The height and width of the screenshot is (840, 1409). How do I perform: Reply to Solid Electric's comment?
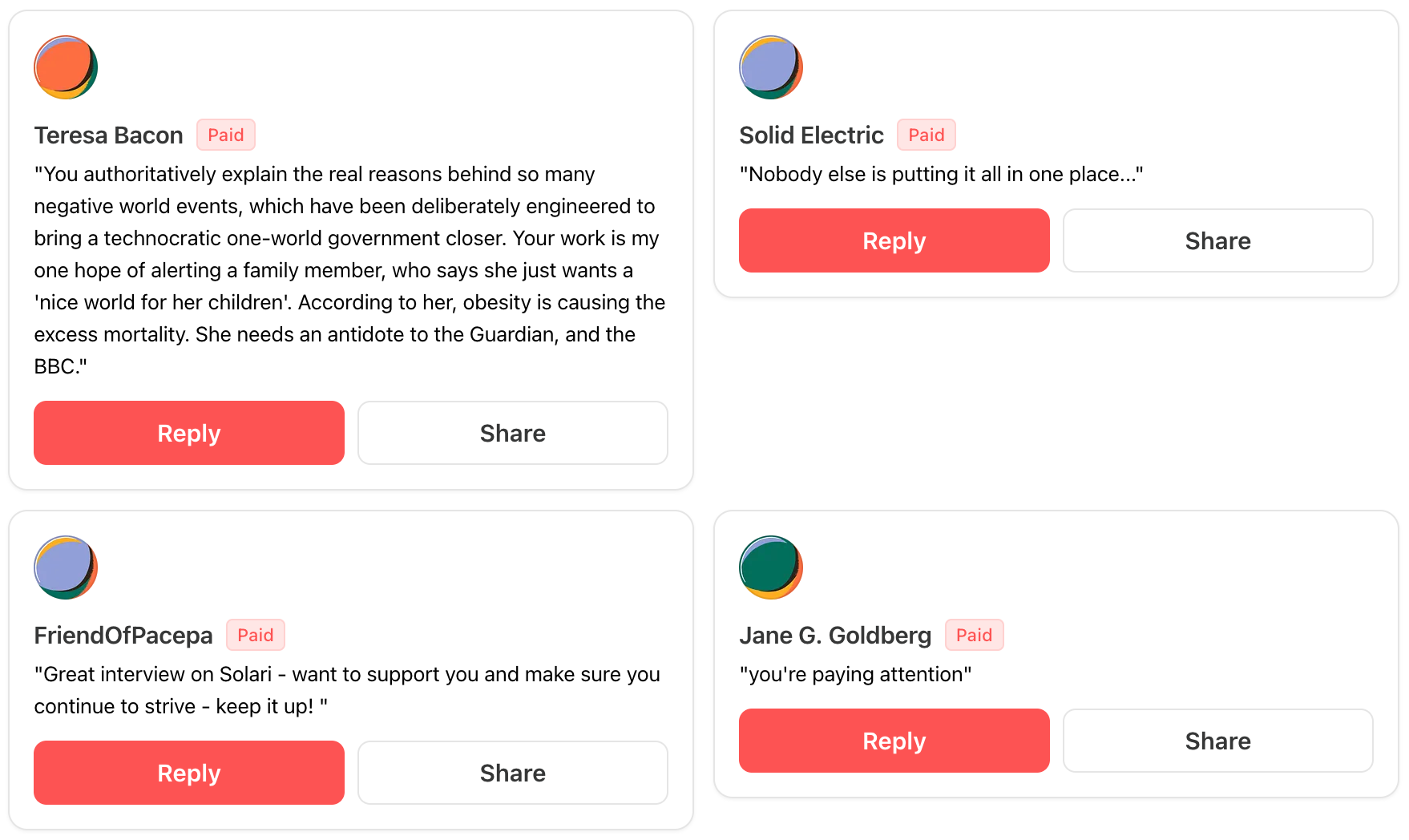pos(894,240)
